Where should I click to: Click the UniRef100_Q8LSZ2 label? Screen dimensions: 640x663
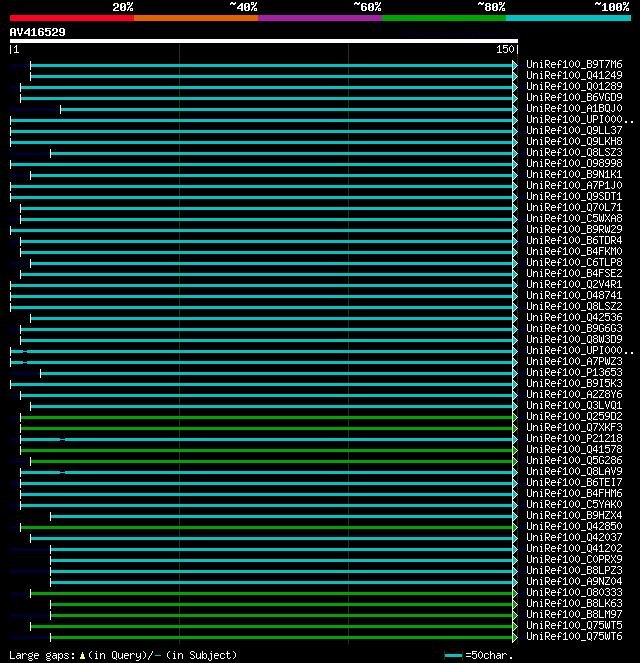coord(574,306)
